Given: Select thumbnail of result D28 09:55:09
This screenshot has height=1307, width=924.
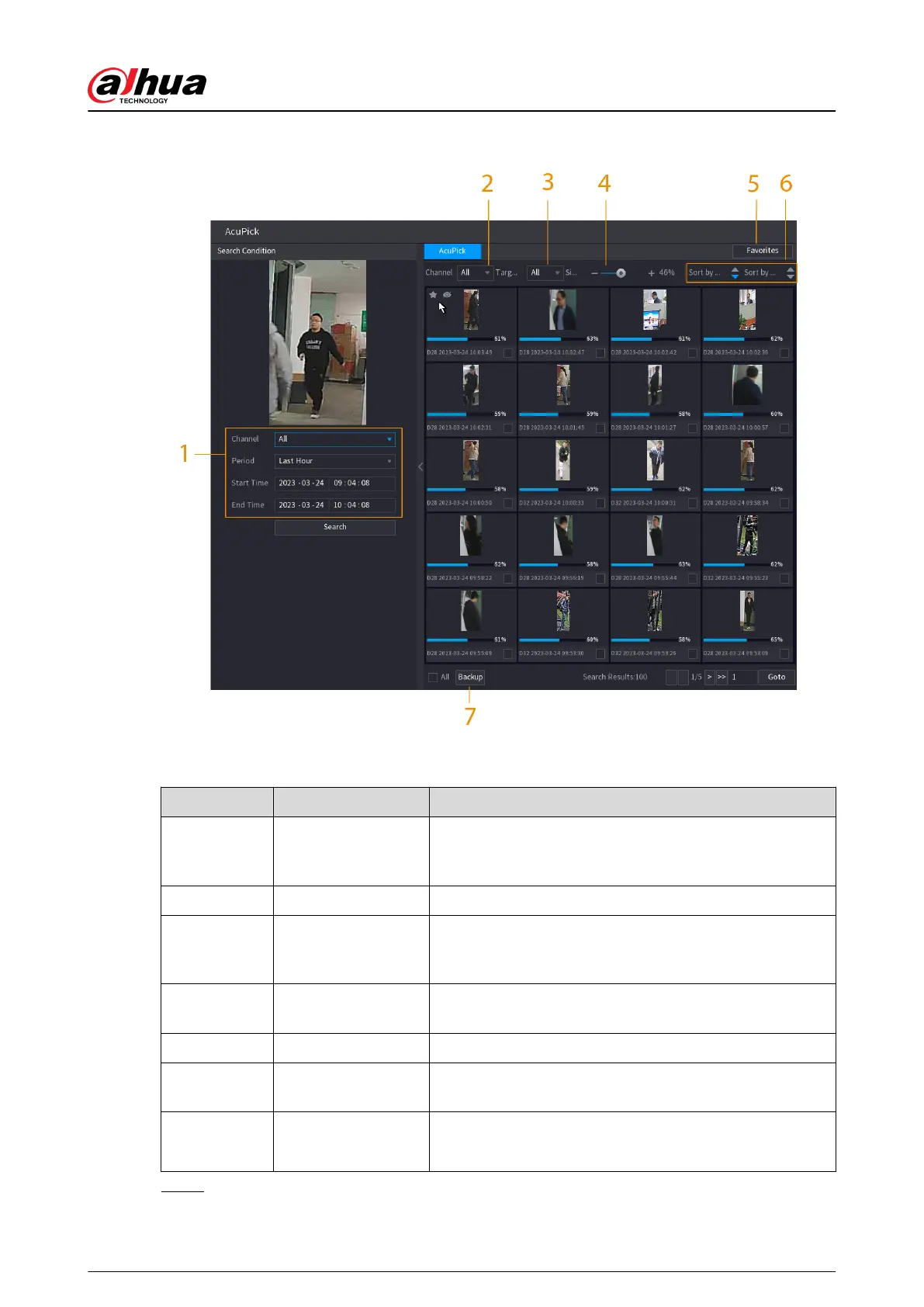Looking at the screenshot, I should point(471,611).
